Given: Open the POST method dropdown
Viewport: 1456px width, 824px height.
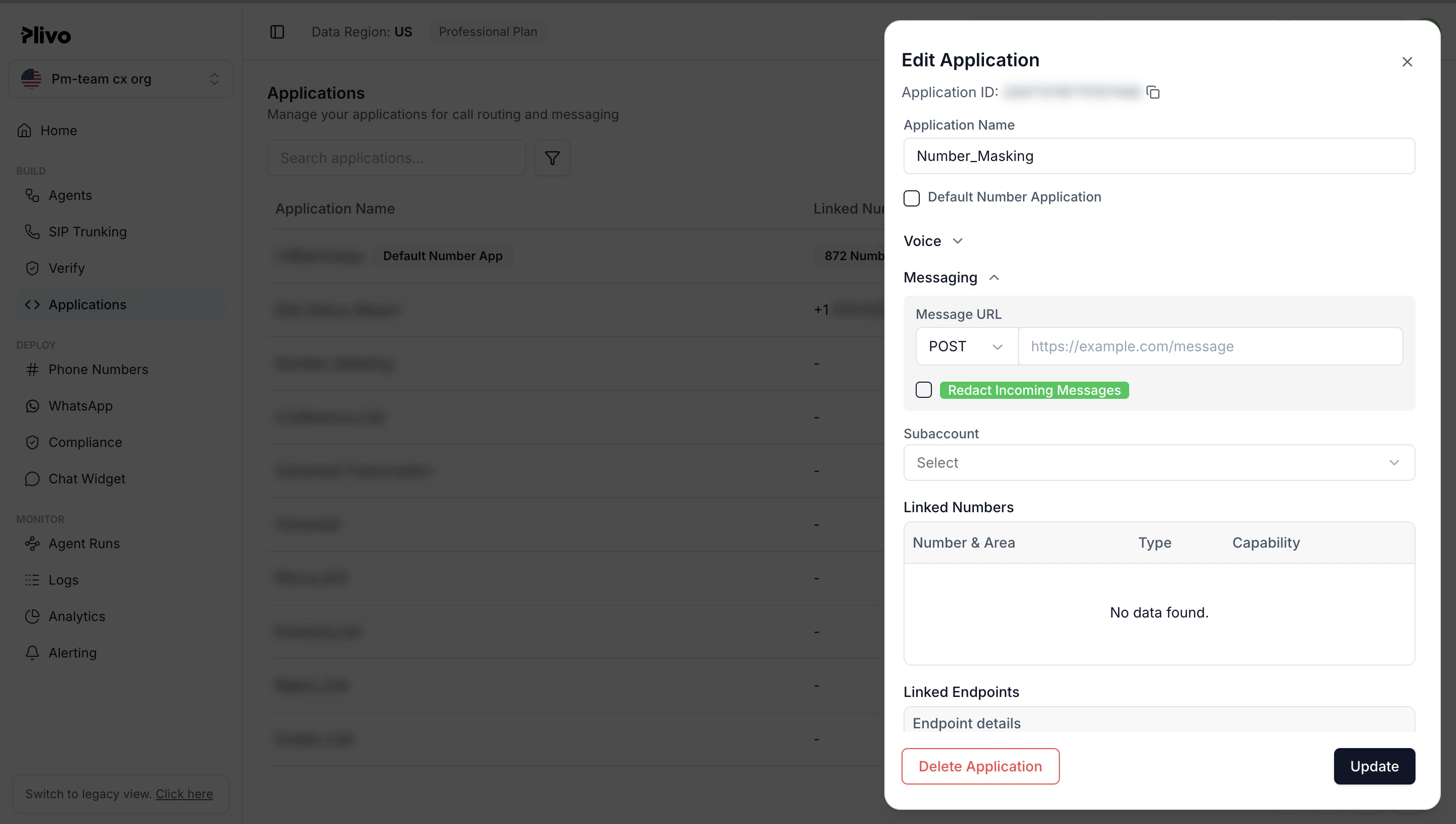Looking at the screenshot, I should coord(966,346).
